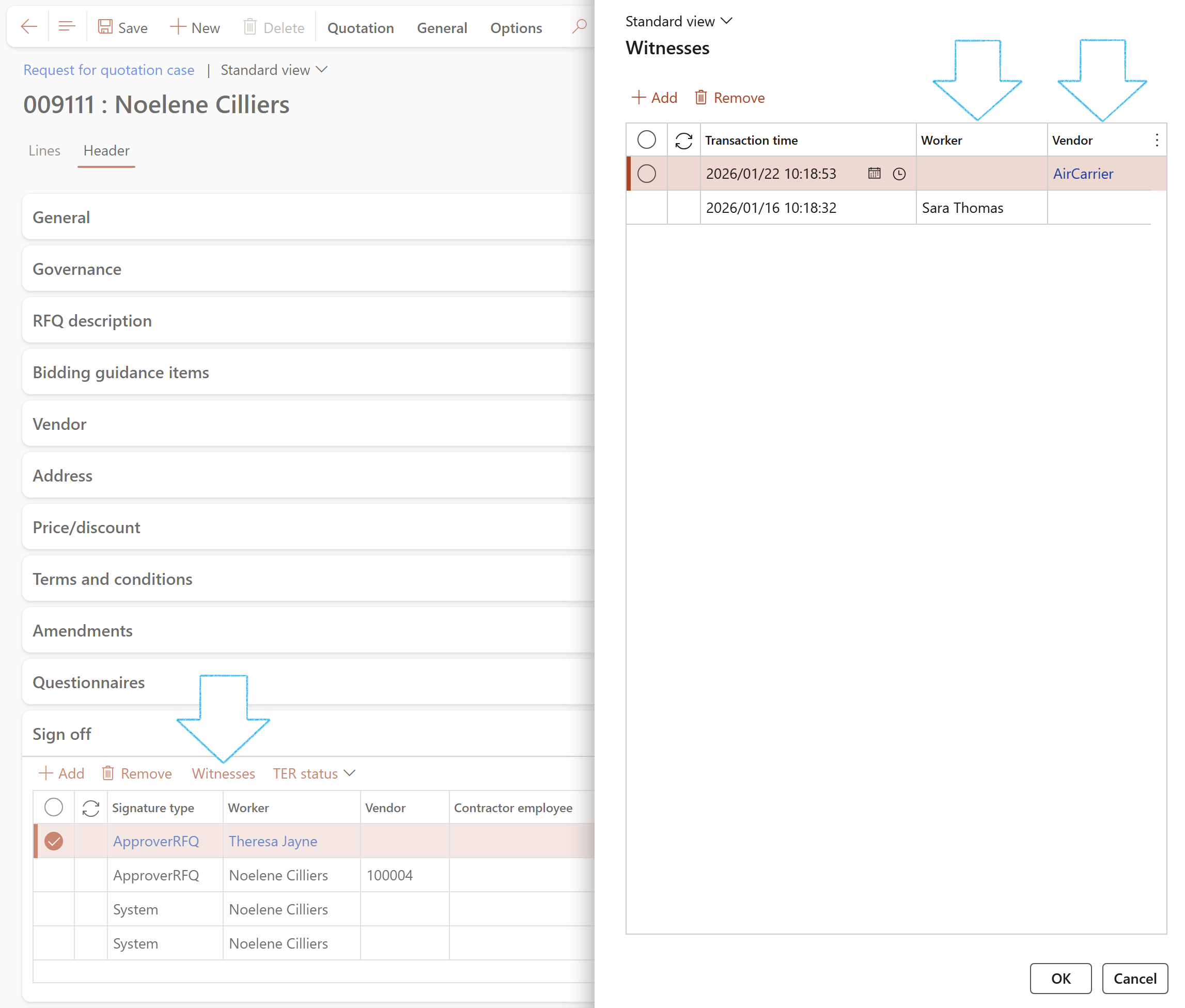Click the Witnesses grid refresh icon
1185x1008 pixels.
click(683, 141)
